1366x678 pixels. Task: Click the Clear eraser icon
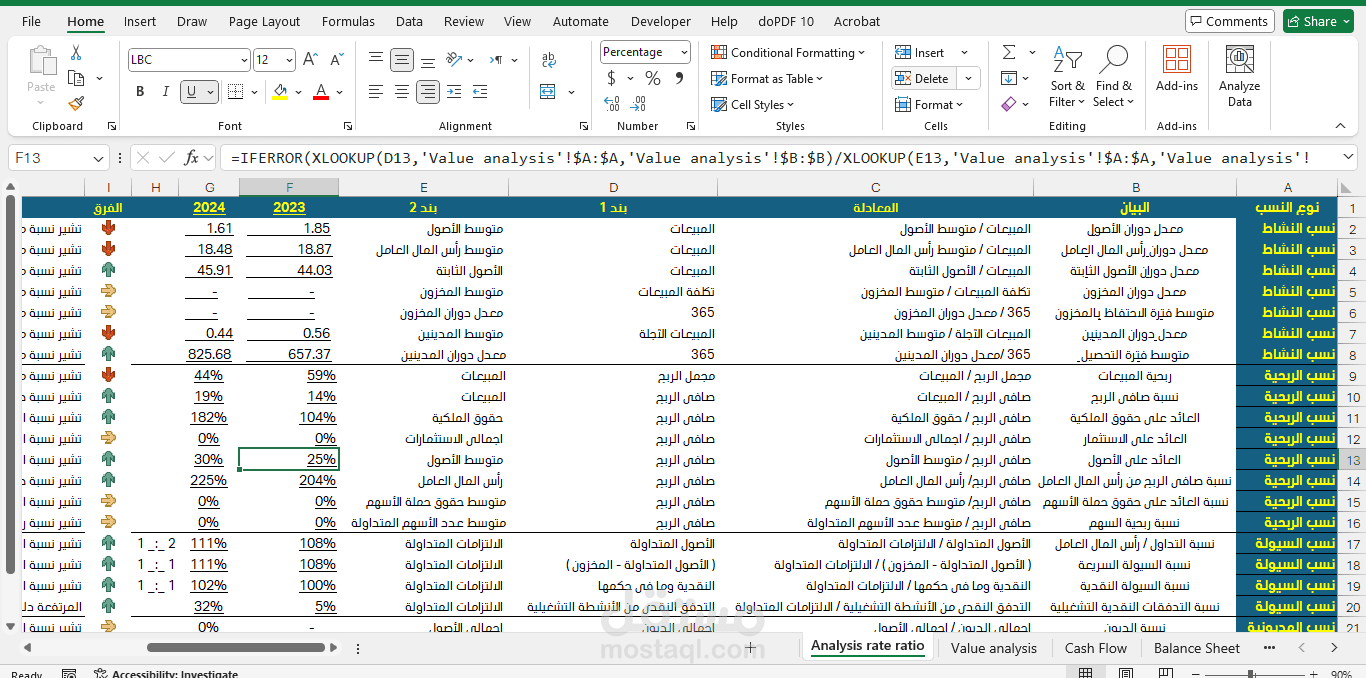(1009, 103)
